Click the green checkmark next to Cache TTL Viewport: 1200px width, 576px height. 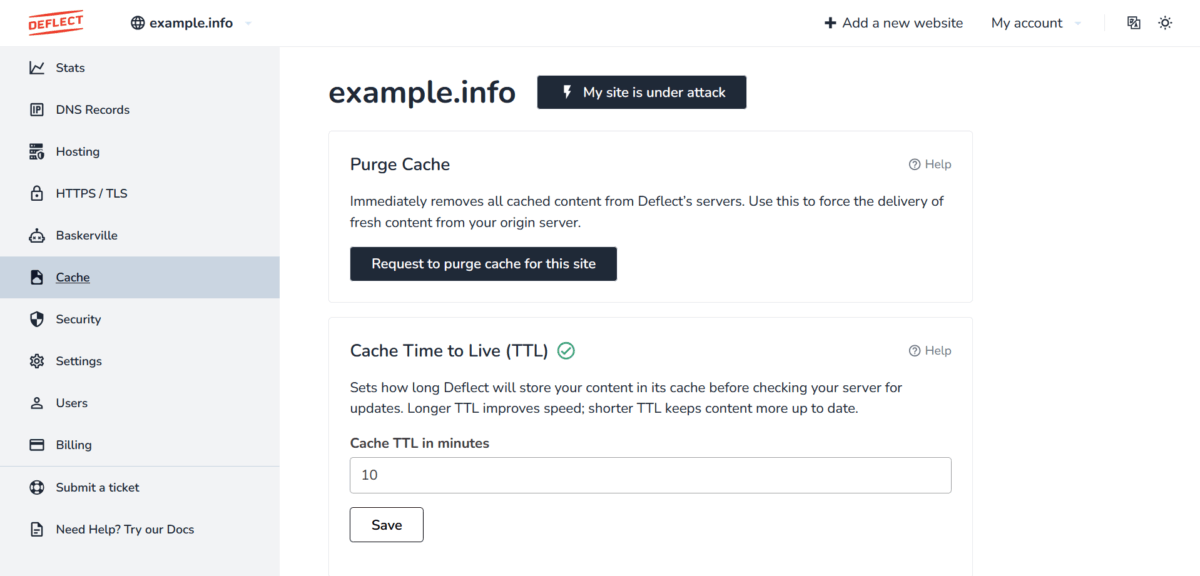(566, 351)
